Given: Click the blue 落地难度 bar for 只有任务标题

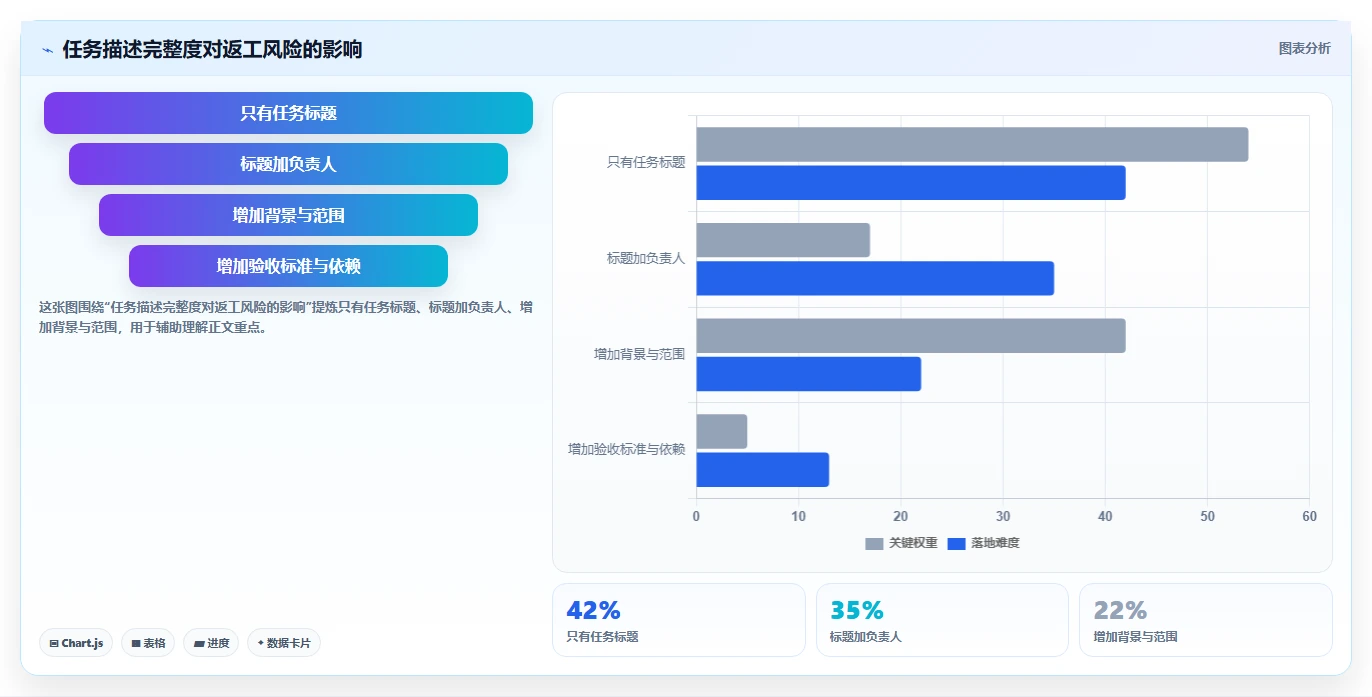Looking at the screenshot, I should coord(911,183).
